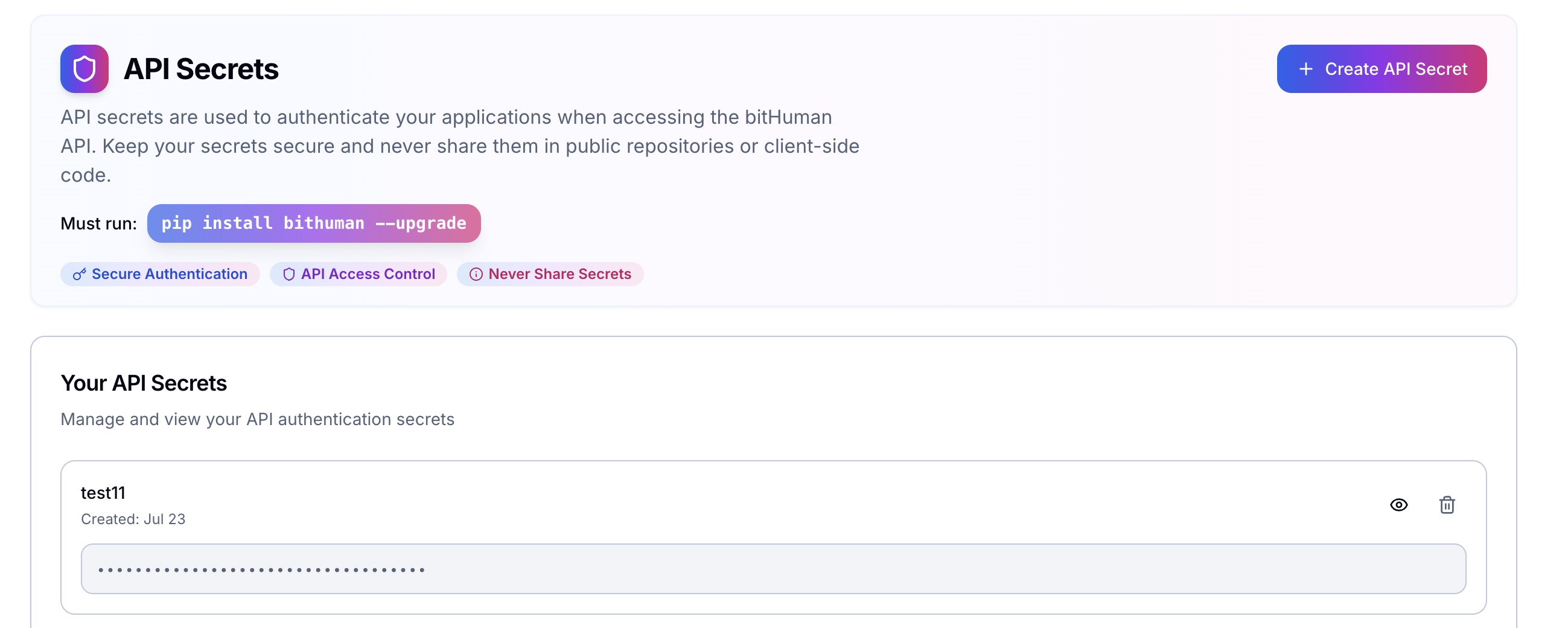Click the Create API Secret button
This screenshot has height=628, width=1568.
coord(1382,69)
